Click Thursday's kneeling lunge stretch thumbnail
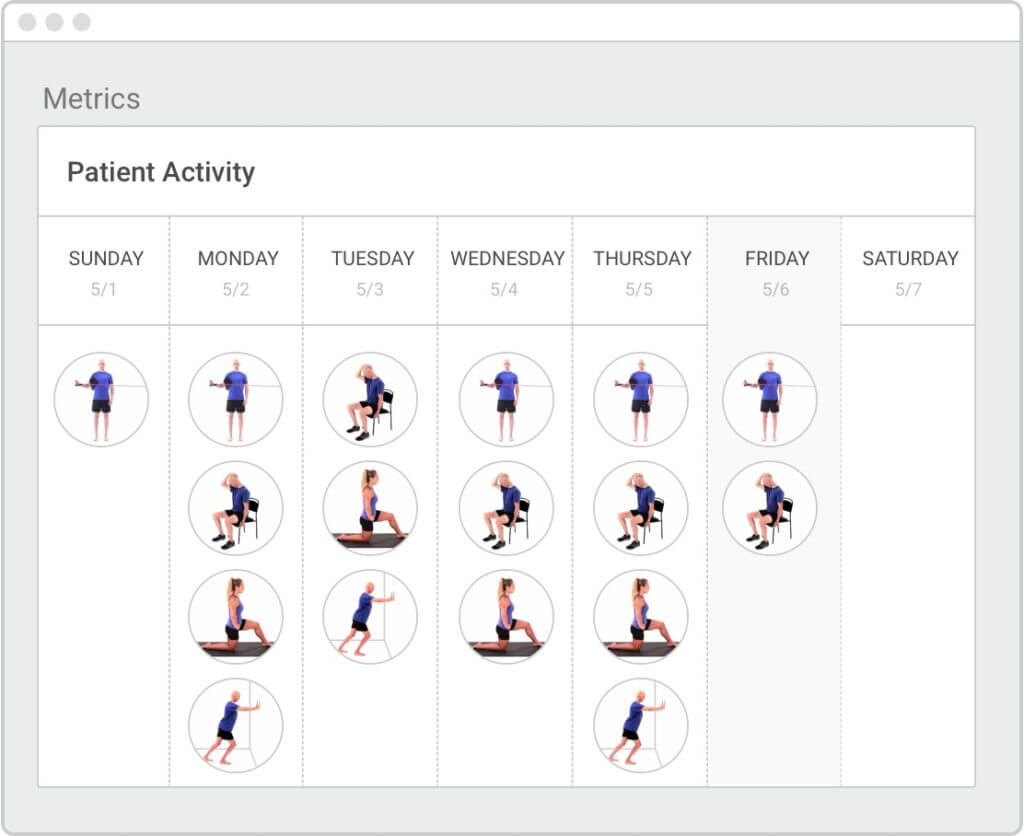1024x836 pixels. click(641, 617)
